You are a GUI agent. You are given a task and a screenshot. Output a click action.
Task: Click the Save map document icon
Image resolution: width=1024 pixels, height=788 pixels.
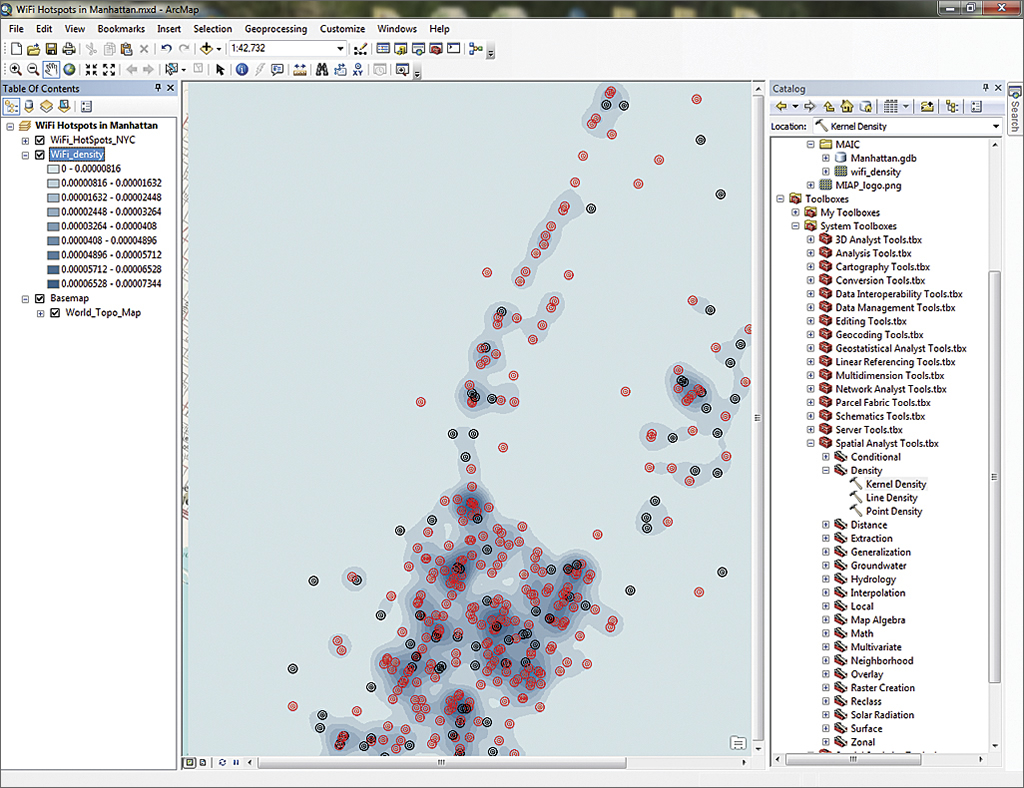[50, 48]
